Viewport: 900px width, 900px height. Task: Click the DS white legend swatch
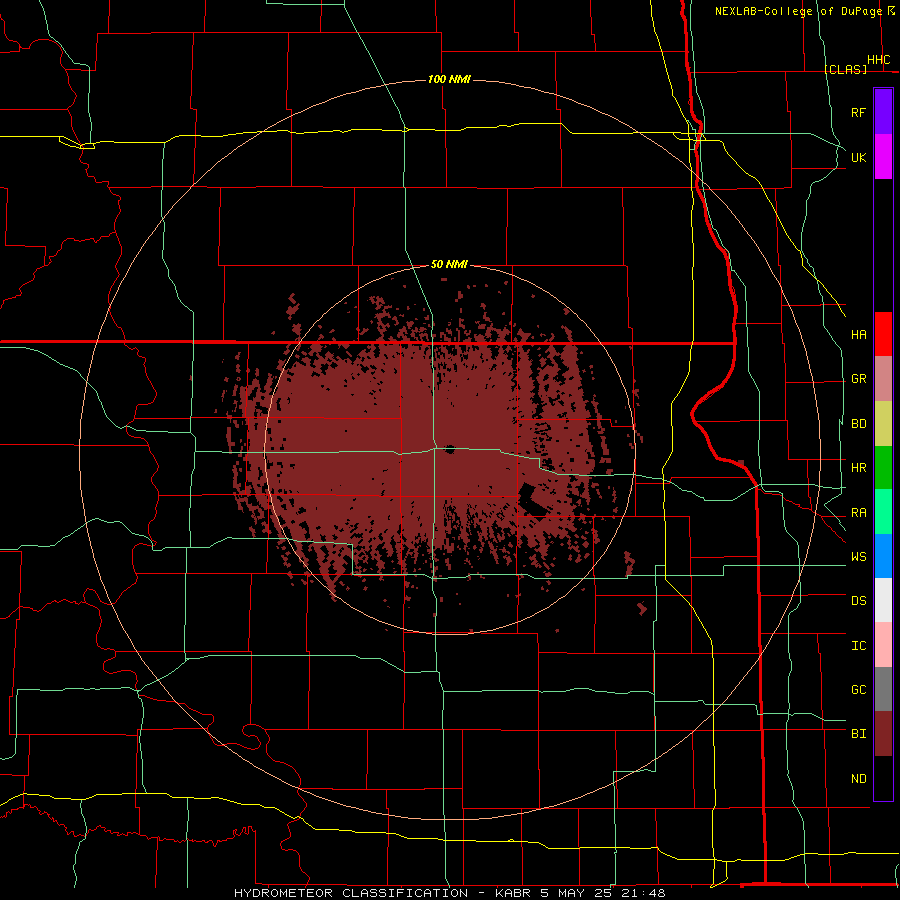point(883,600)
